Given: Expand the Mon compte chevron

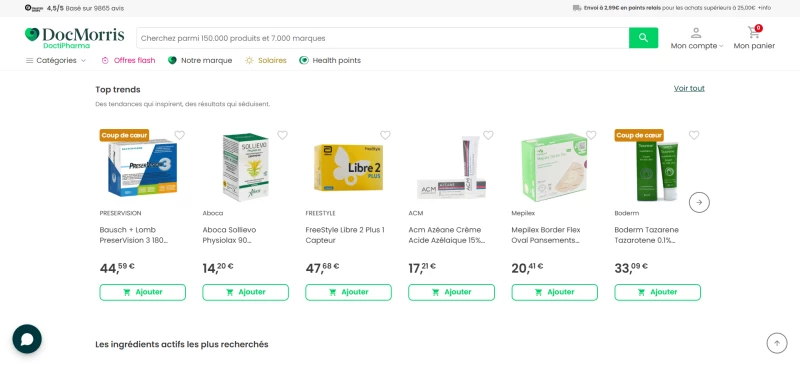Looking at the screenshot, I should click(721, 46).
